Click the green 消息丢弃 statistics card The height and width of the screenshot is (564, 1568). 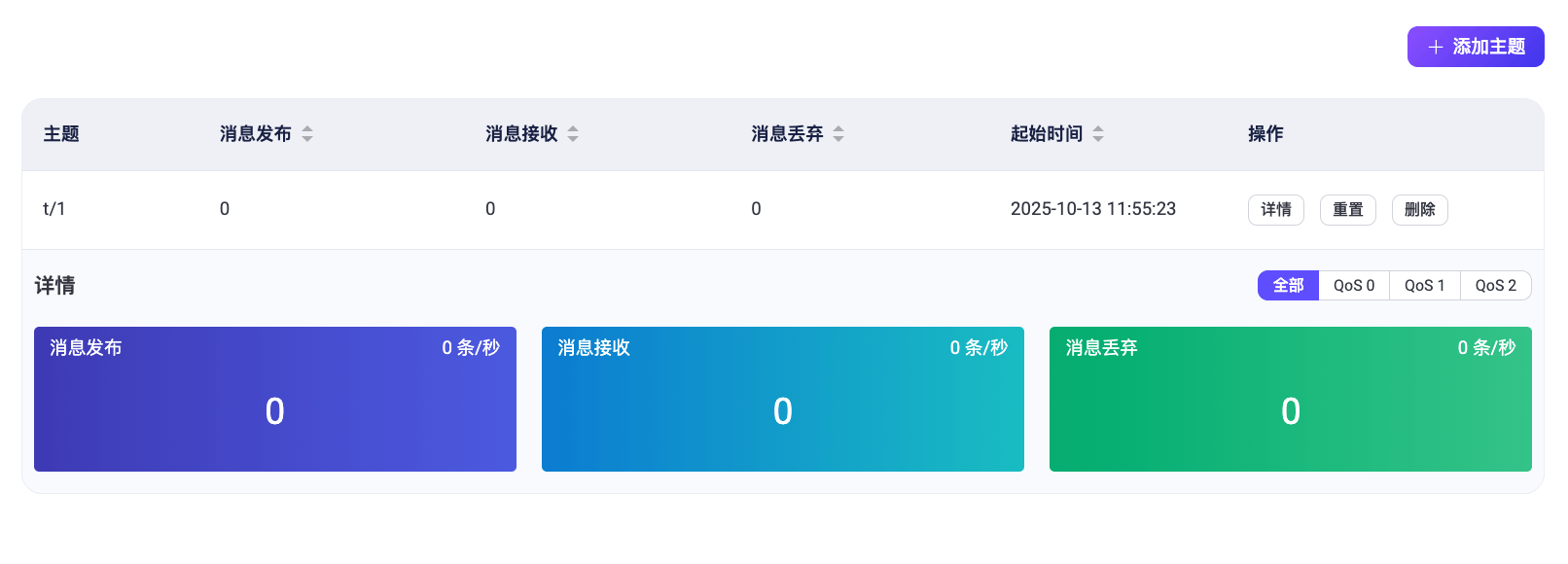1291,399
